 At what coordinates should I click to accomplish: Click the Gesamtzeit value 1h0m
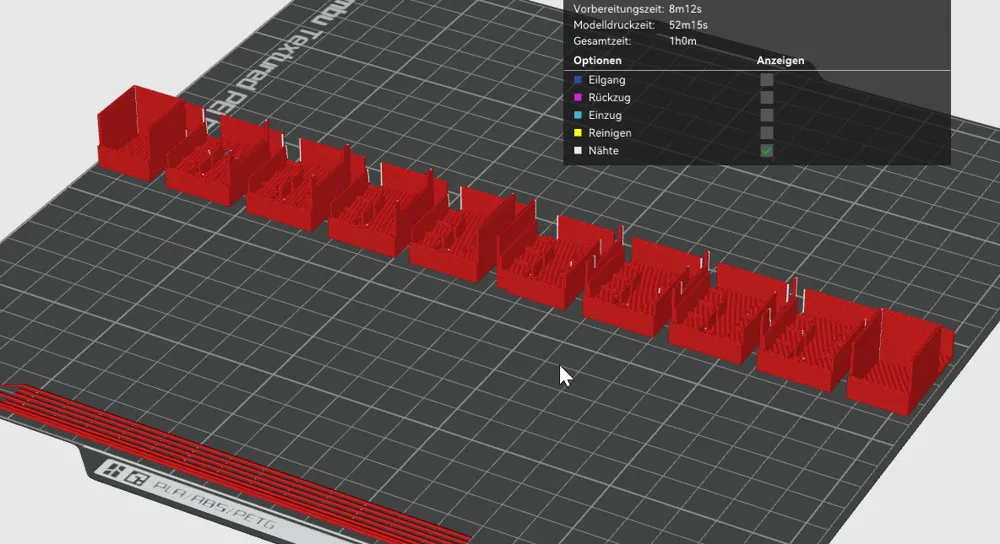[x=682, y=41]
